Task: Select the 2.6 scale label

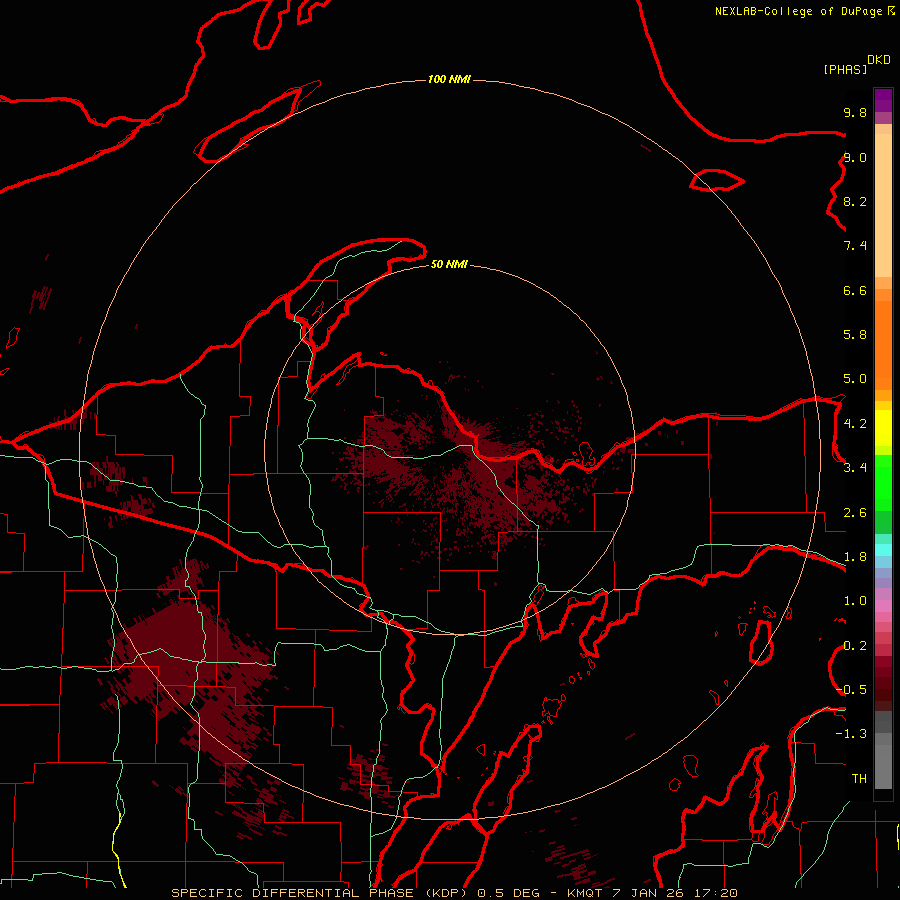Action: (855, 513)
